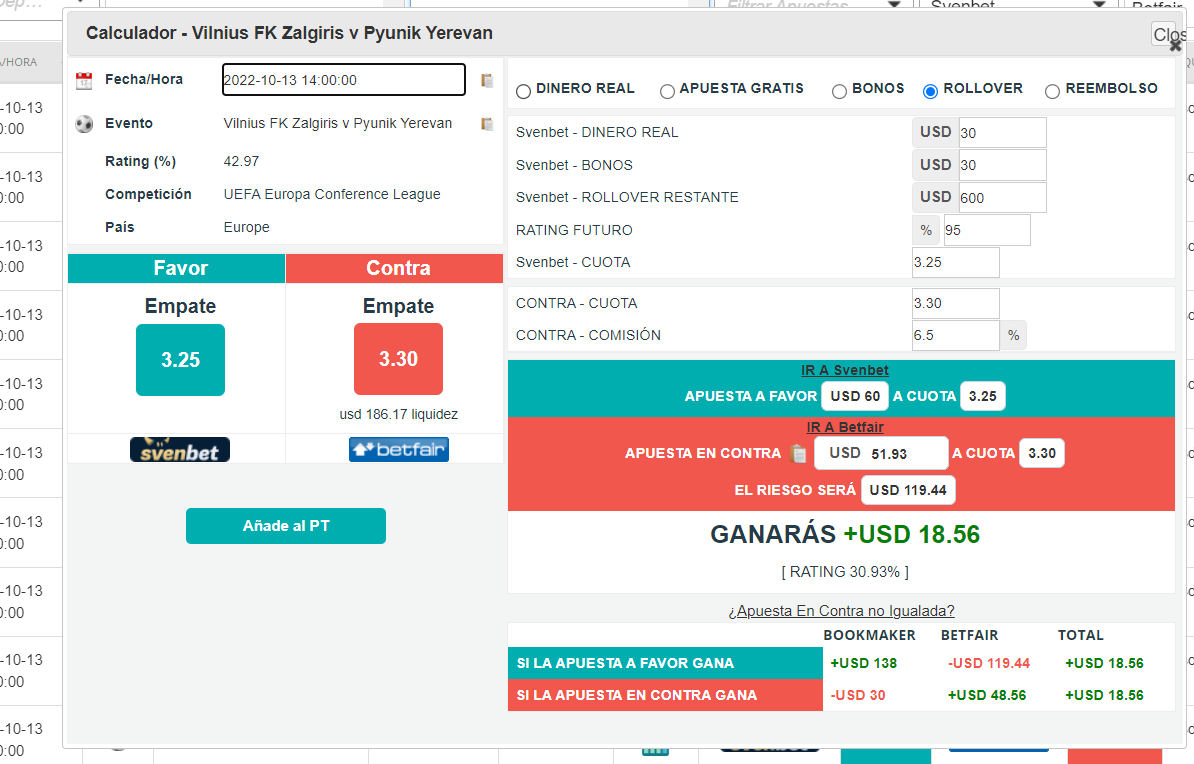
Task: Click the CONTRA CUOTA odds field
Action: [956, 303]
